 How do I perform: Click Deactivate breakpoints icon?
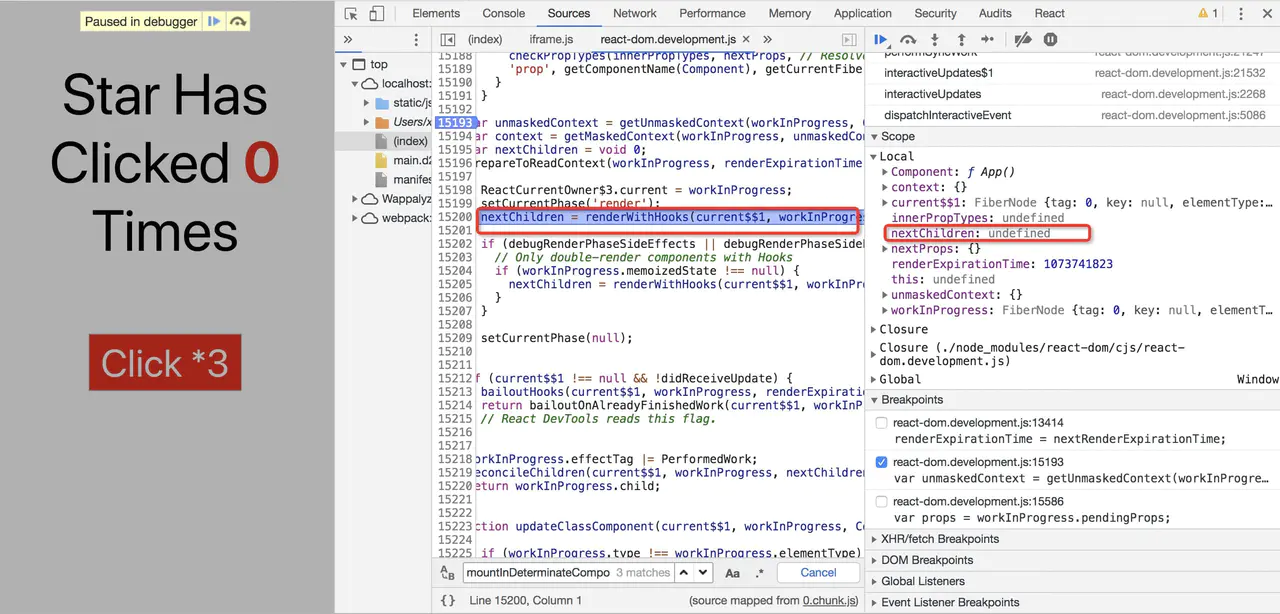[1022, 40]
